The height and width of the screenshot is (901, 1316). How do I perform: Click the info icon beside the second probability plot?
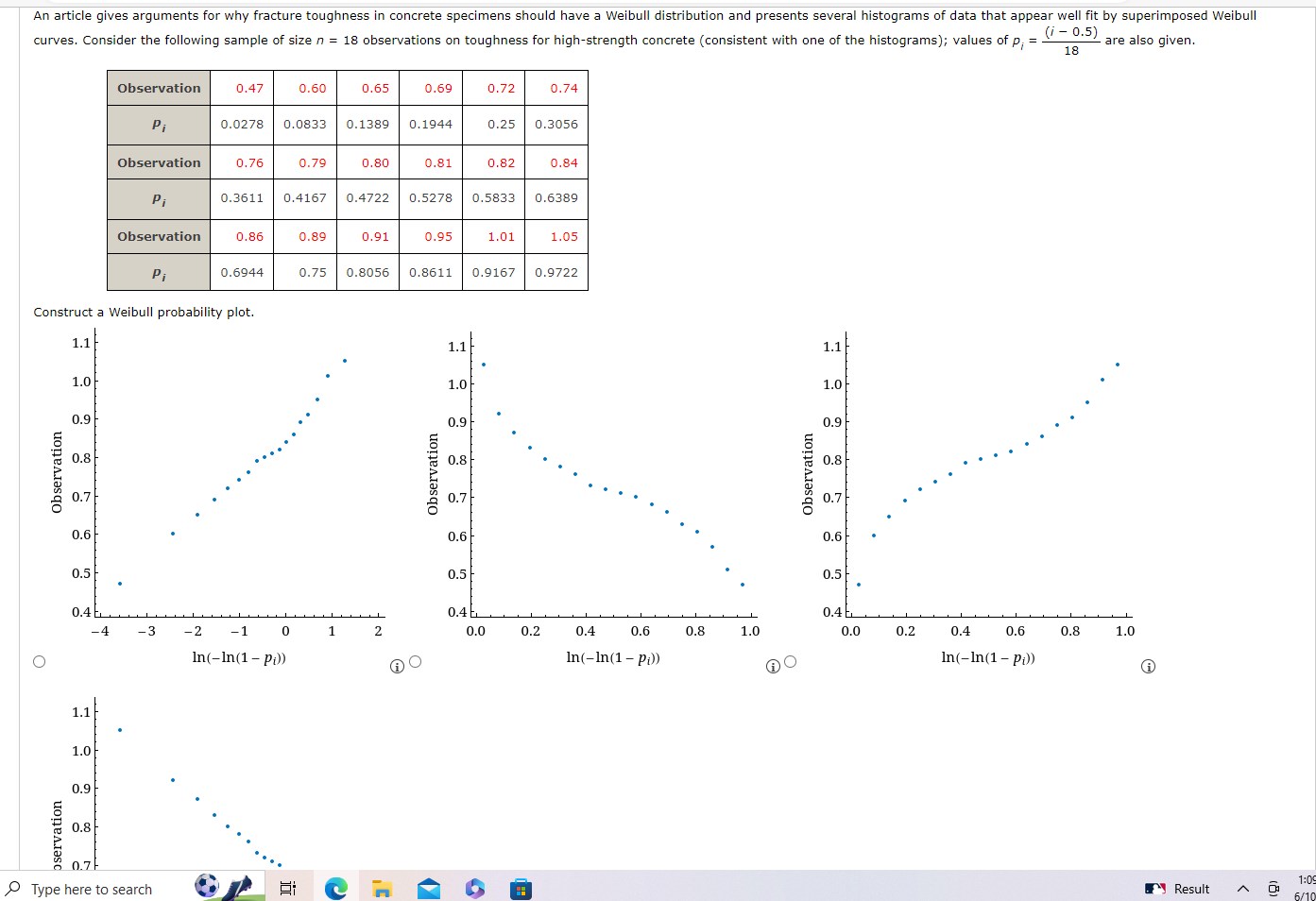click(x=771, y=666)
